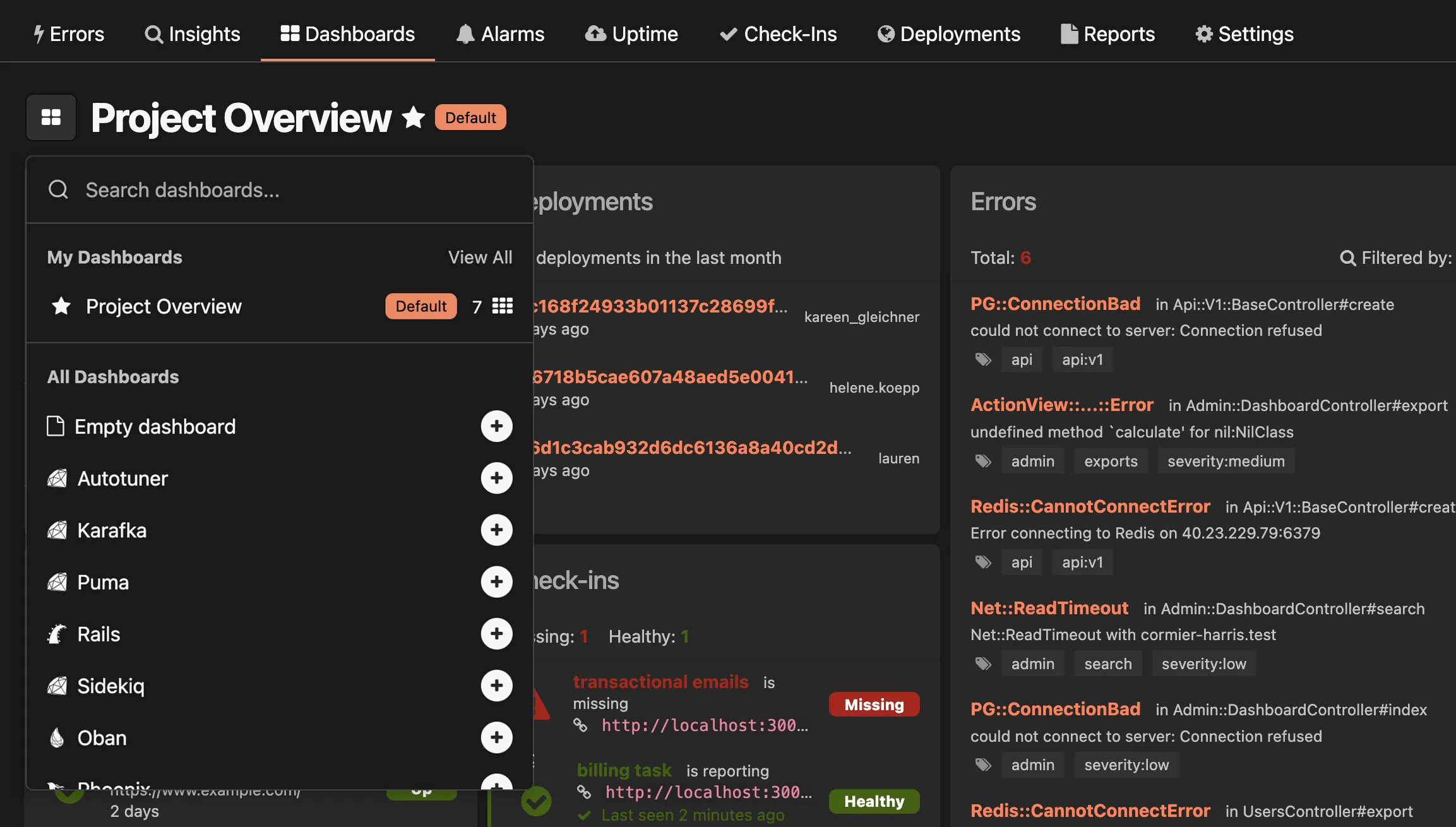The image size is (1456, 827).
Task: Star Project Overview in My Dashboards list
Action: tap(61, 306)
